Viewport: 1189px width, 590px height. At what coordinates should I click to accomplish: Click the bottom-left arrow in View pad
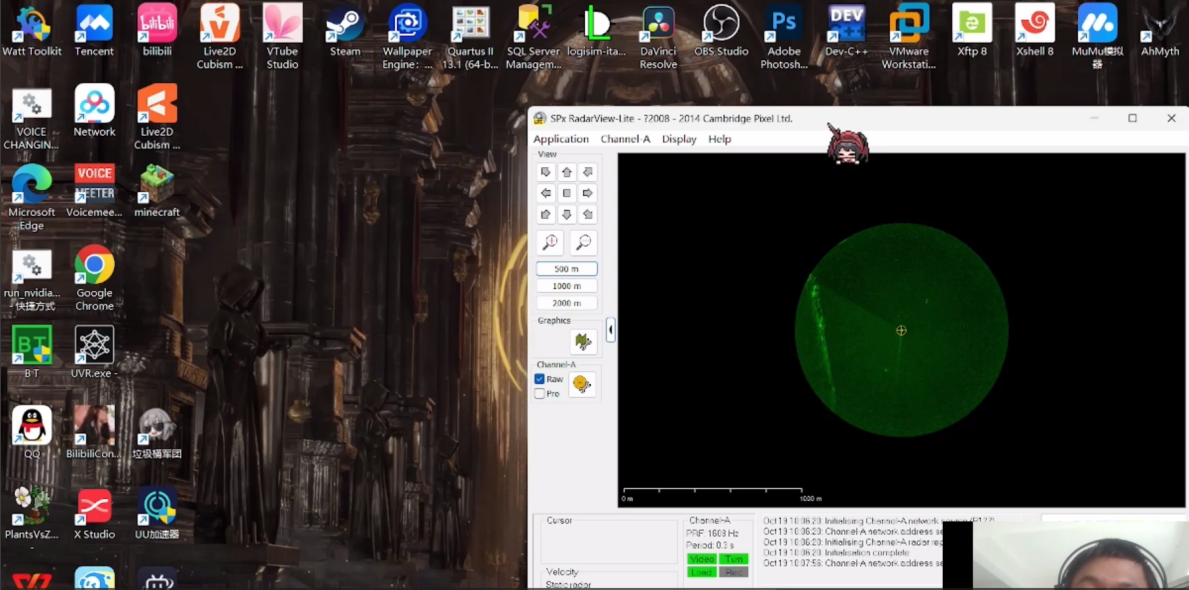[x=545, y=215]
